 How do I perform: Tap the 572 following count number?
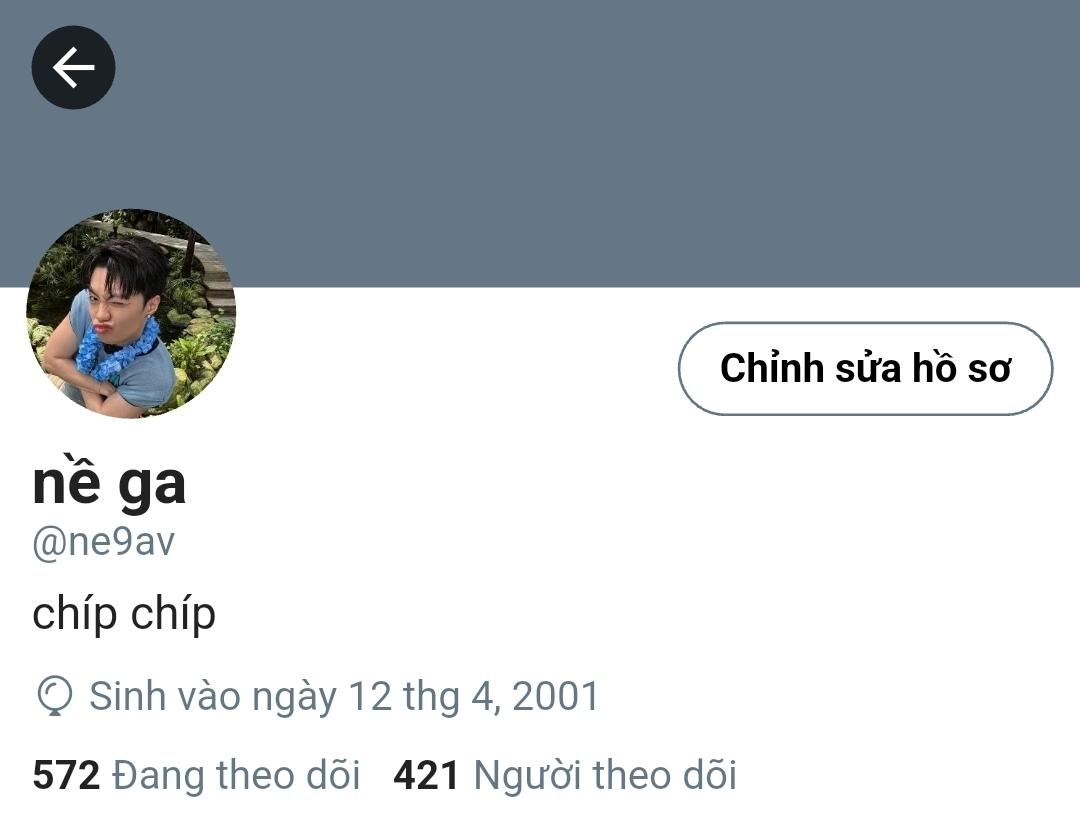point(66,775)
